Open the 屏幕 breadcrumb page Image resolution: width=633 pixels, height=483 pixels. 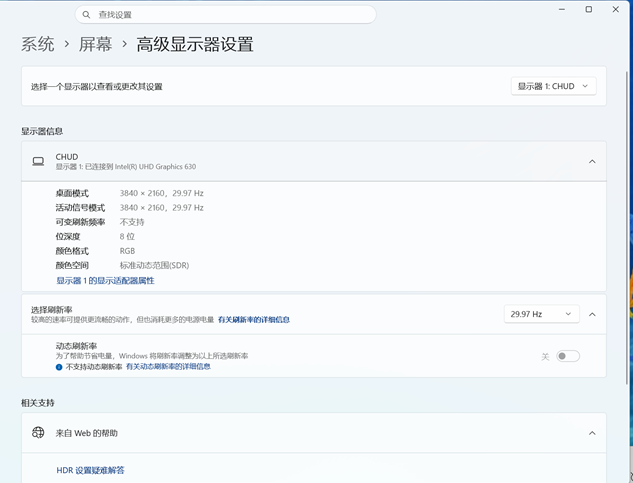coord(95,44)
